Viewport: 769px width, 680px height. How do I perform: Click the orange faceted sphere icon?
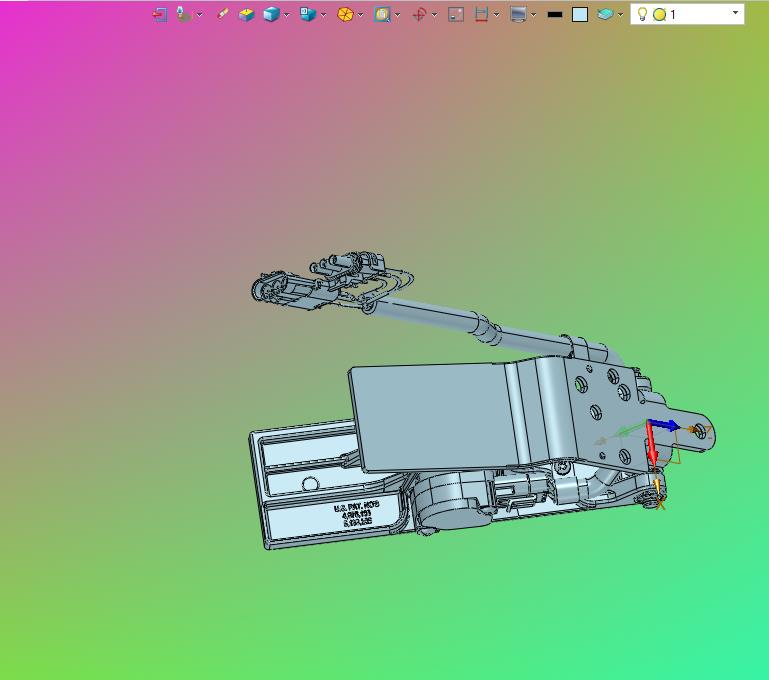tap(345, 15)
